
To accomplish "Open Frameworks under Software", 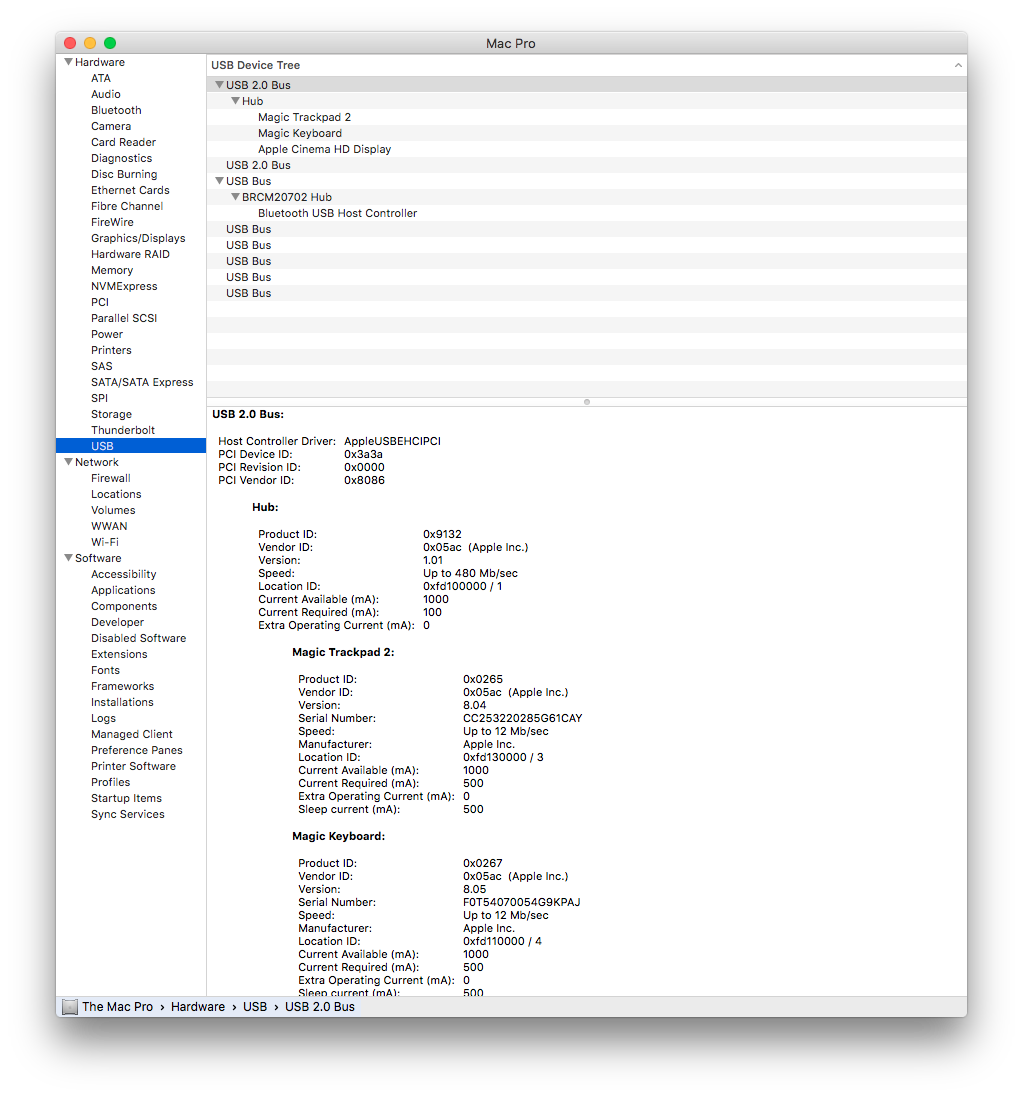I will [x=122, y=686].
